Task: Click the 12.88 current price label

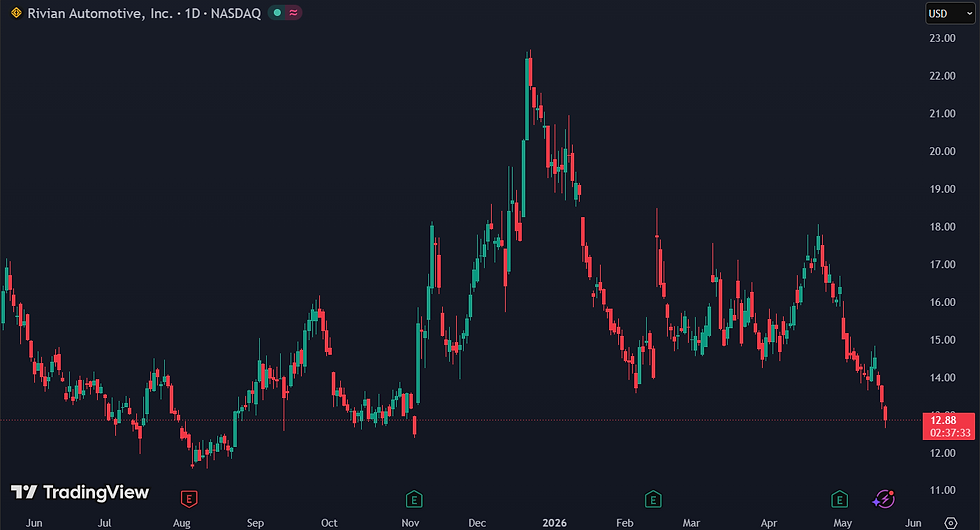Action: click(942, 420)
